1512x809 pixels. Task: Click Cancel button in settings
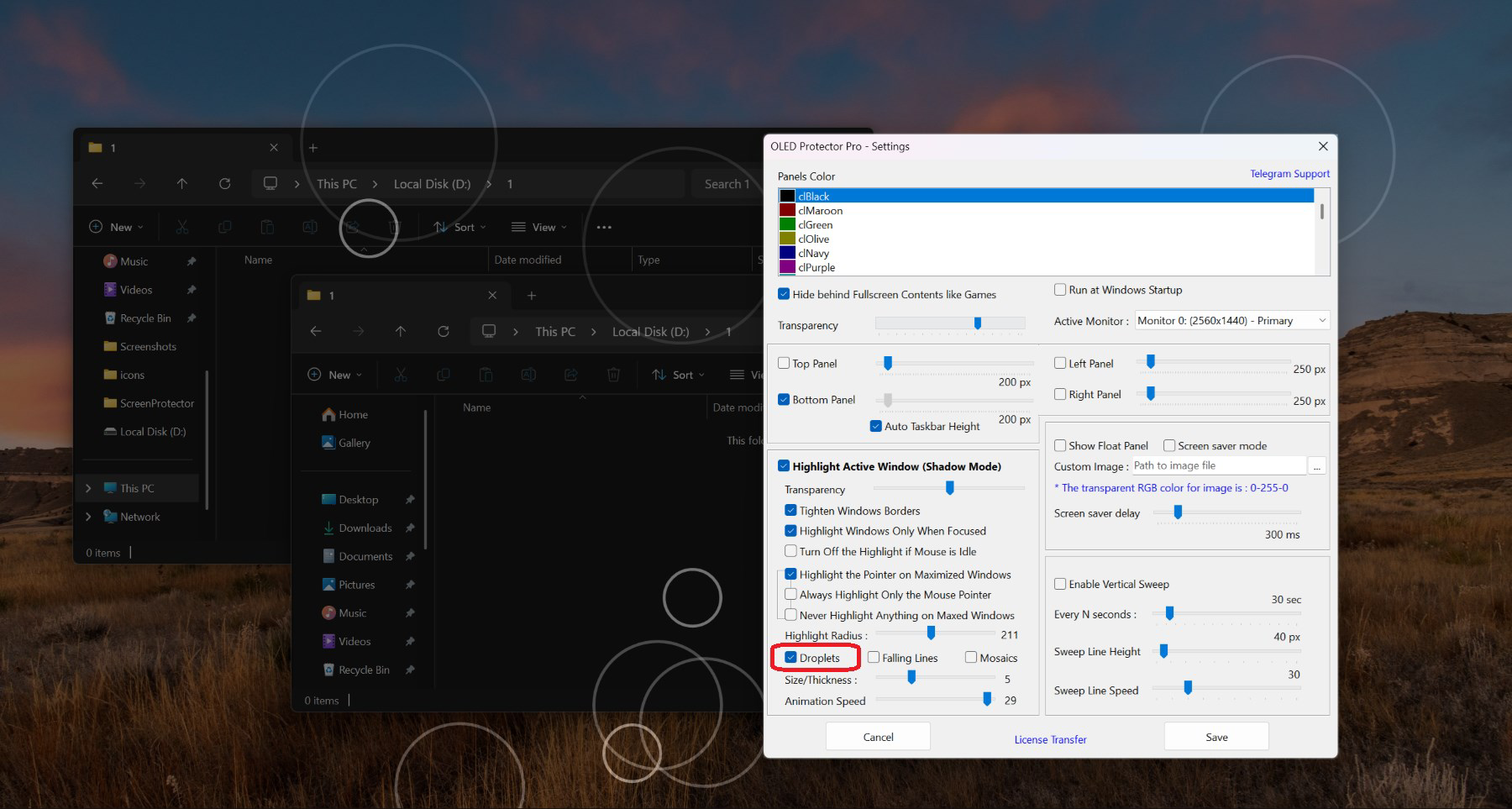[x=878, y=737]
